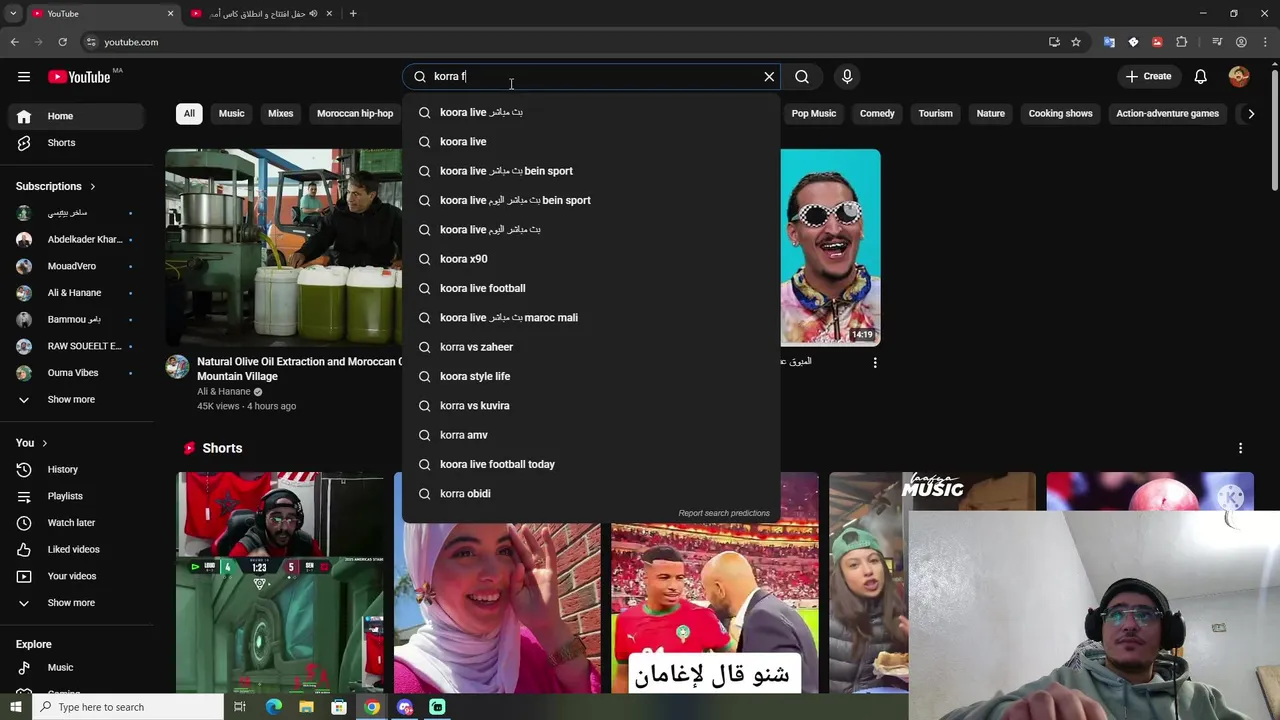The width and height of the screenshot is (1280, 720).
Task: Choose the 'koora live' suggestion
Action: (591, 141)
